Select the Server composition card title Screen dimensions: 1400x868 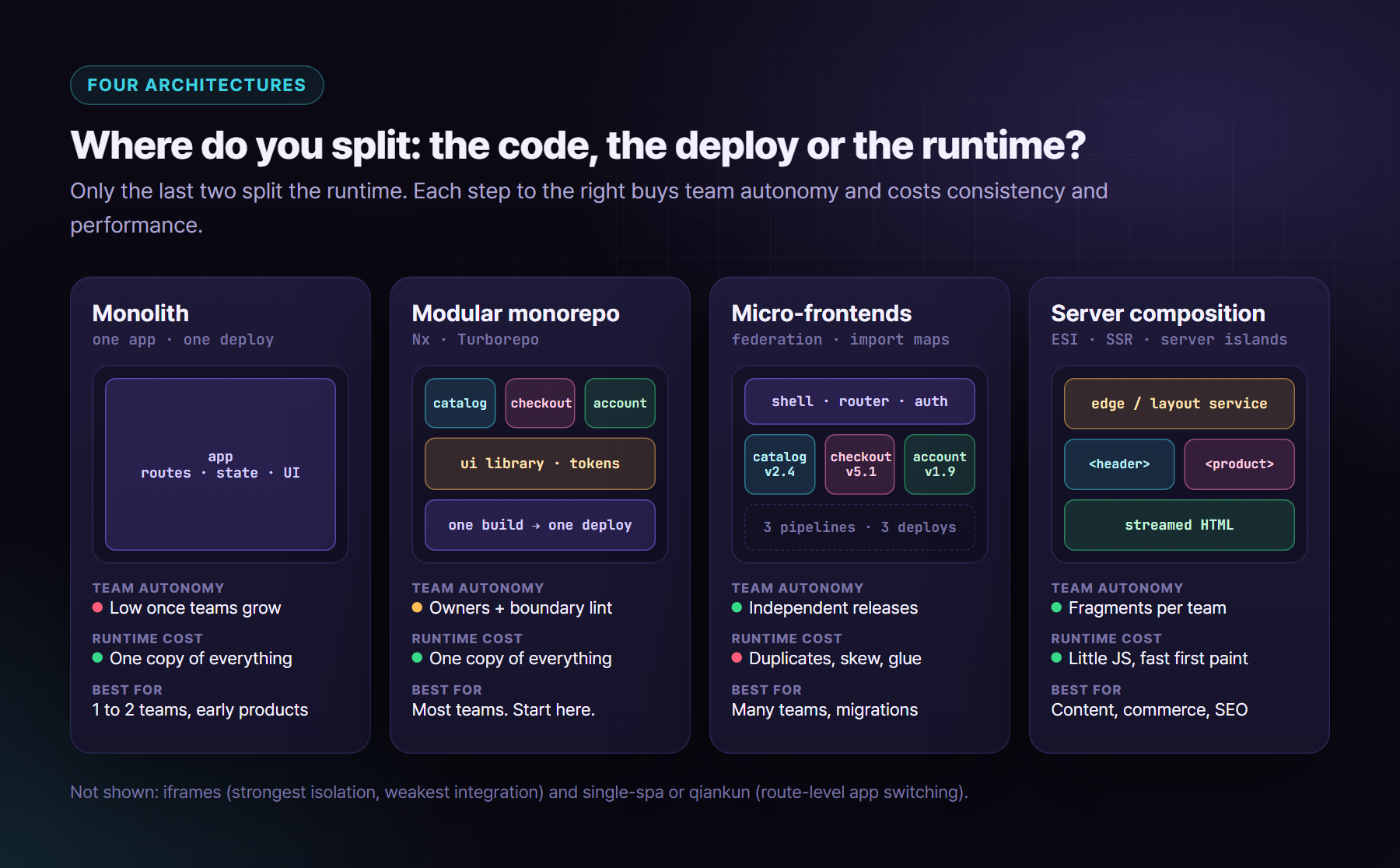coord(1158,313)
